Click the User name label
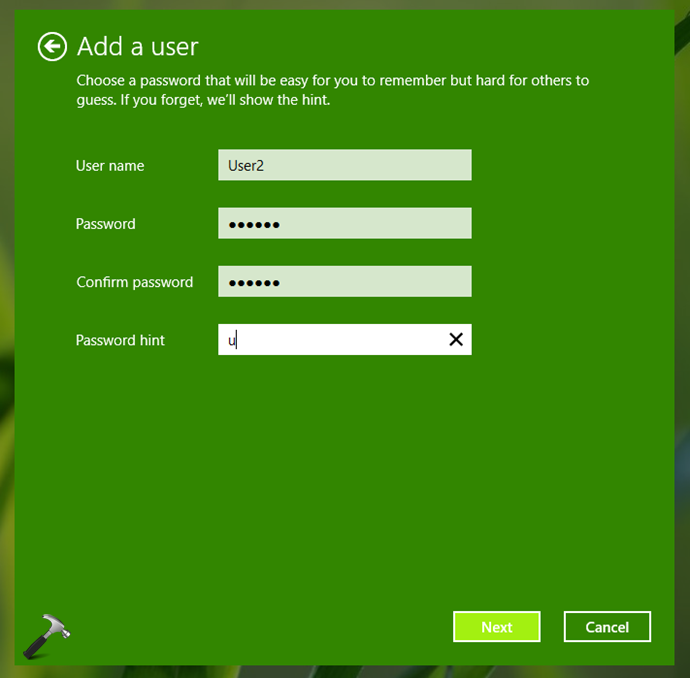This screenshot has width=690, height=678. tap(110, 166)
